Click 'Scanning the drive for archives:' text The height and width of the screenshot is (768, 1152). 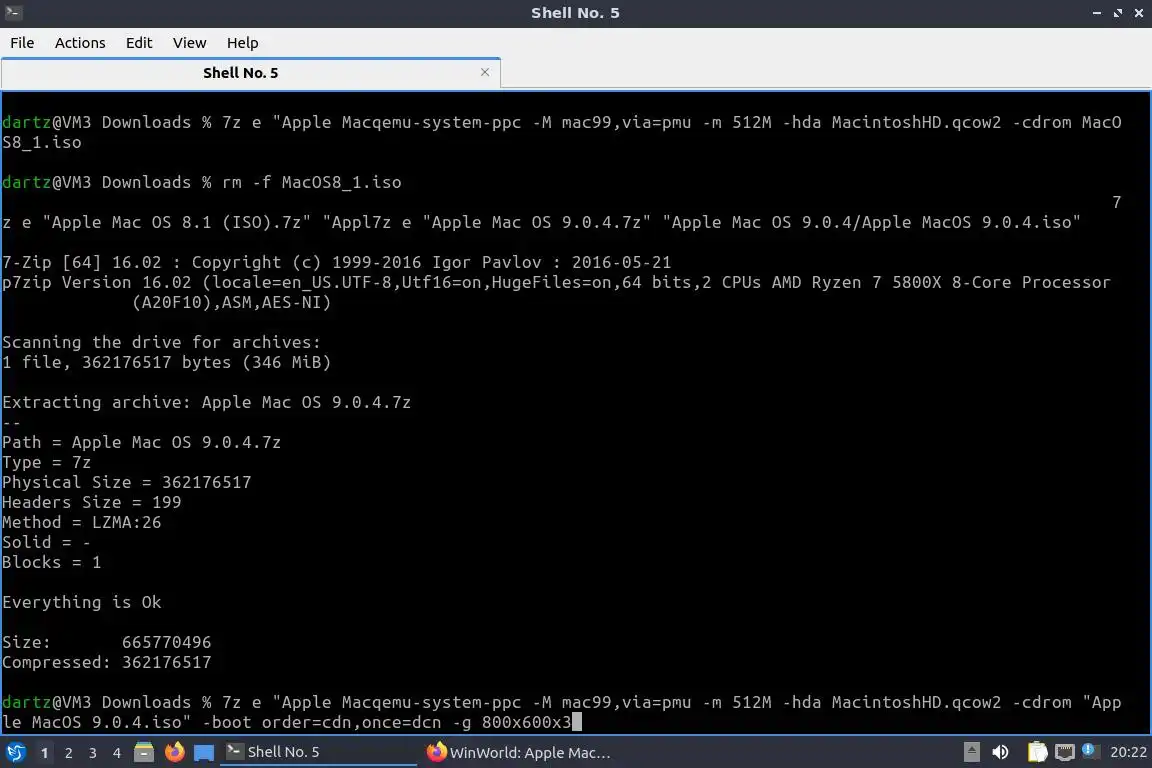(162, 342)
